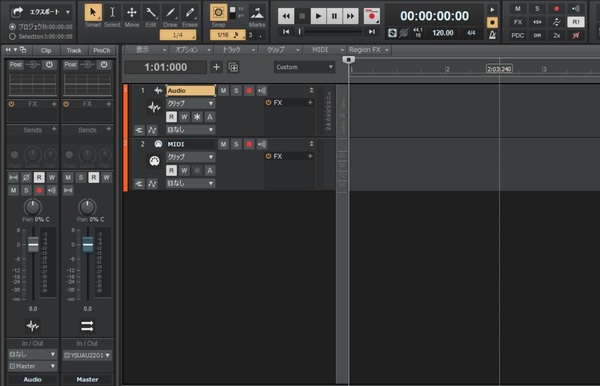Image resolution: width=600 pixels, height=386 pixels.
Task: Open the 1/16 snap resolution dropdown
Action: pos(228,35)
